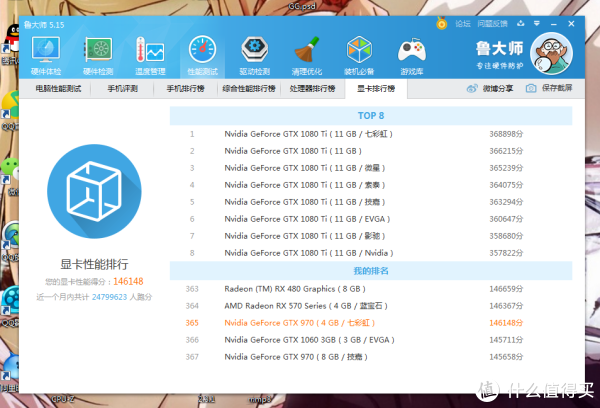Select the Radeon RX 480 Graphics row
The height and width of the screenshot is (408, 600).
tap(371, 289)
